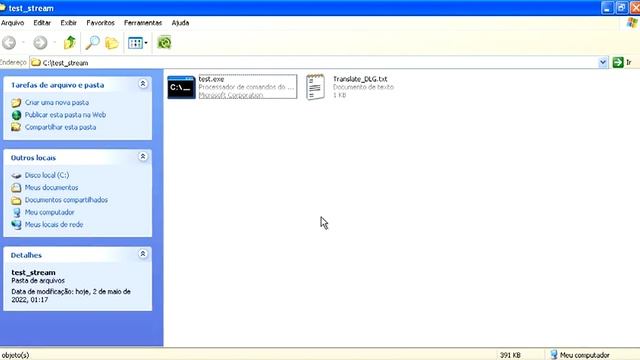Click the Meus documentos folder icon

[16, 188]
